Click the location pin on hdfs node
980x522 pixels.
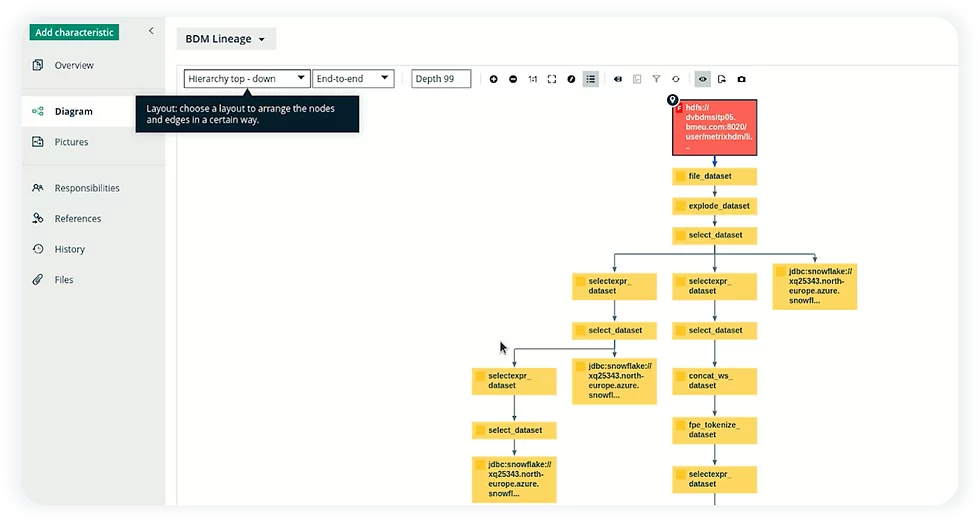point(672,100)
